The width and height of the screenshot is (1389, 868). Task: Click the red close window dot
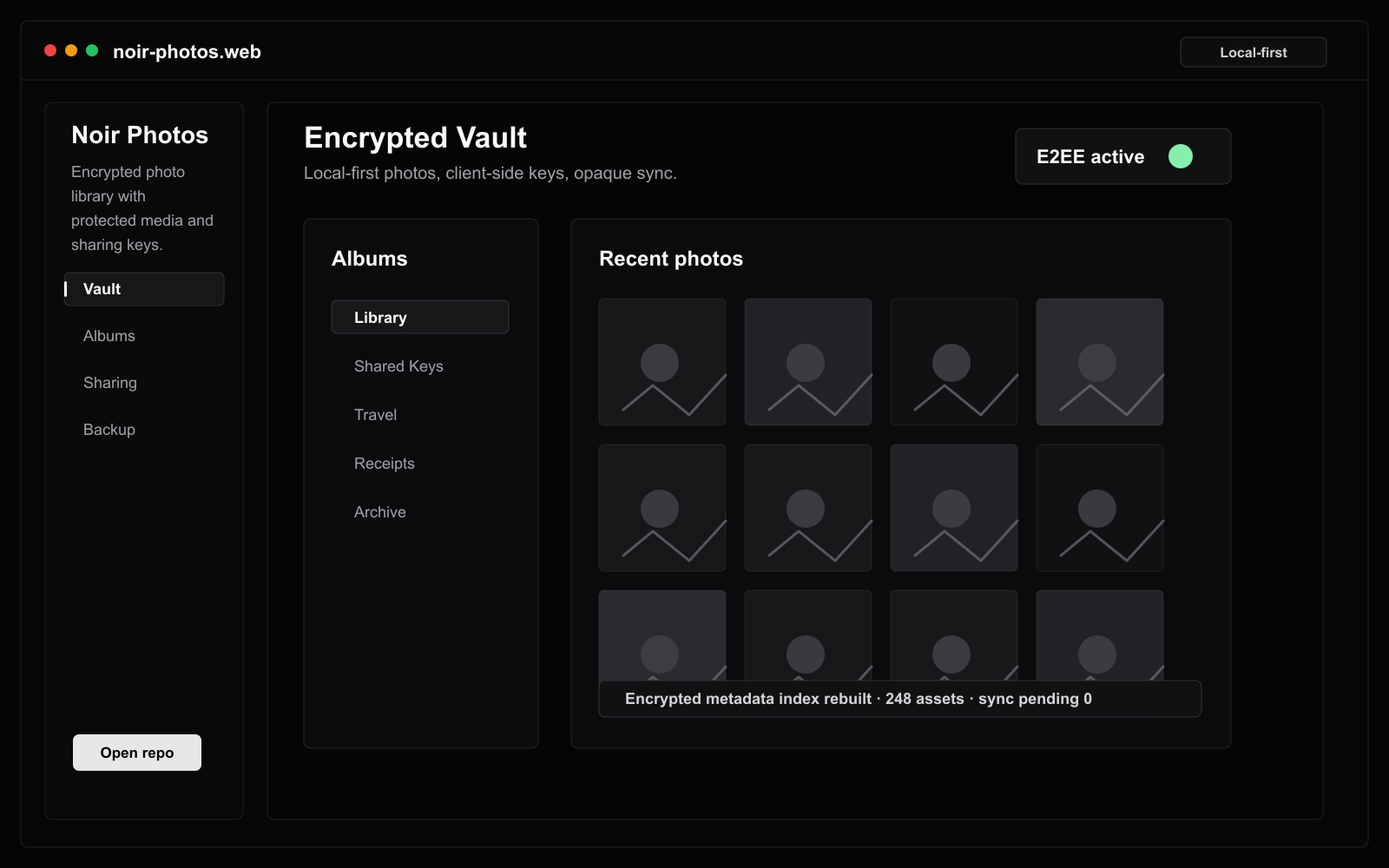[x=50, y=50]
